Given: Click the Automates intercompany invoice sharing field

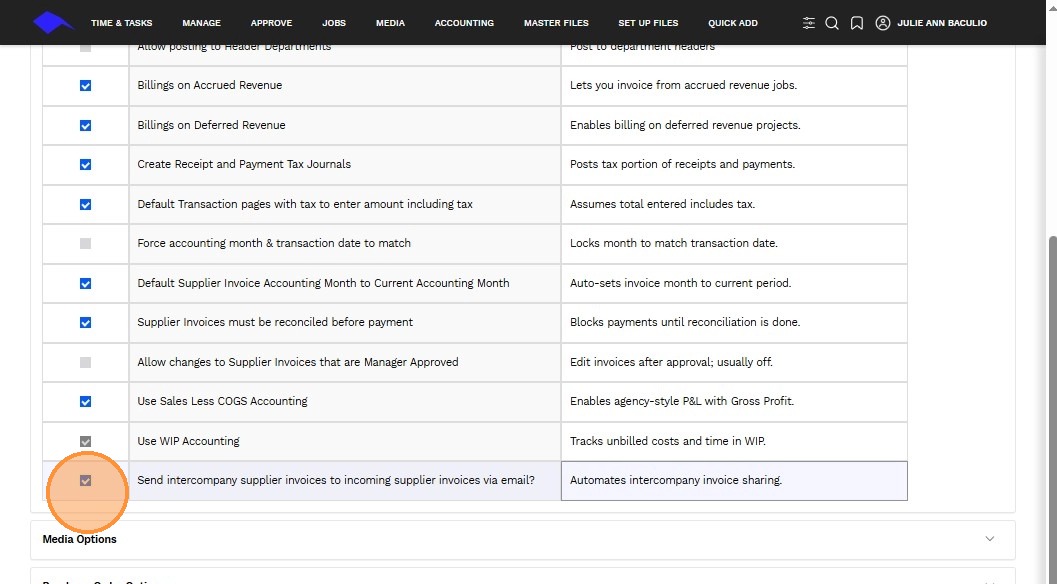Looking at the screenshot, I should click(x=734, y=481).
